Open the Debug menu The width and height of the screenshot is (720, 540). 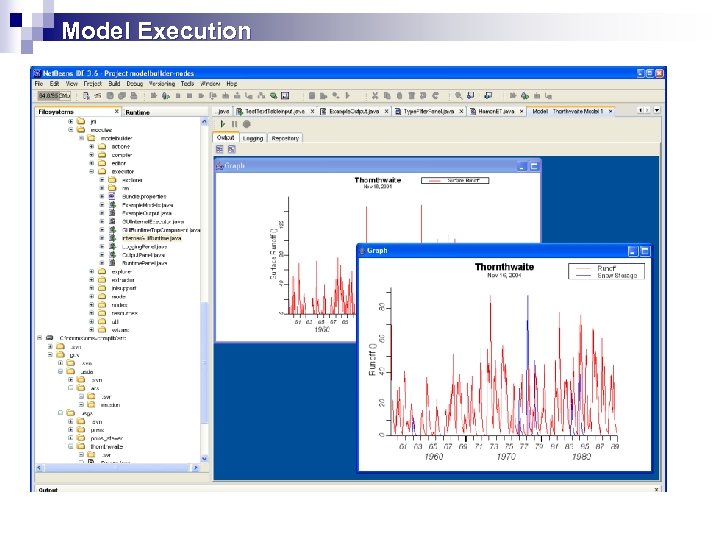[x=135, y=84]
